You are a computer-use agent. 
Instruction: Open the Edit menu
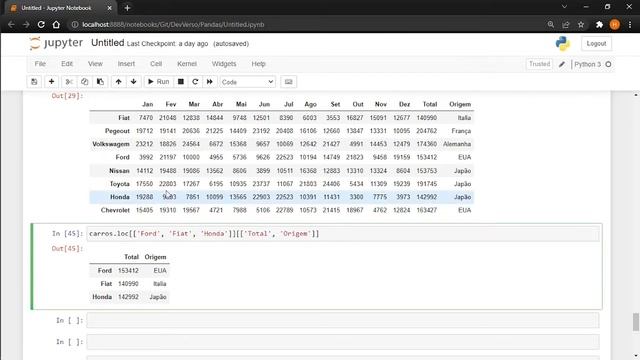67,64
